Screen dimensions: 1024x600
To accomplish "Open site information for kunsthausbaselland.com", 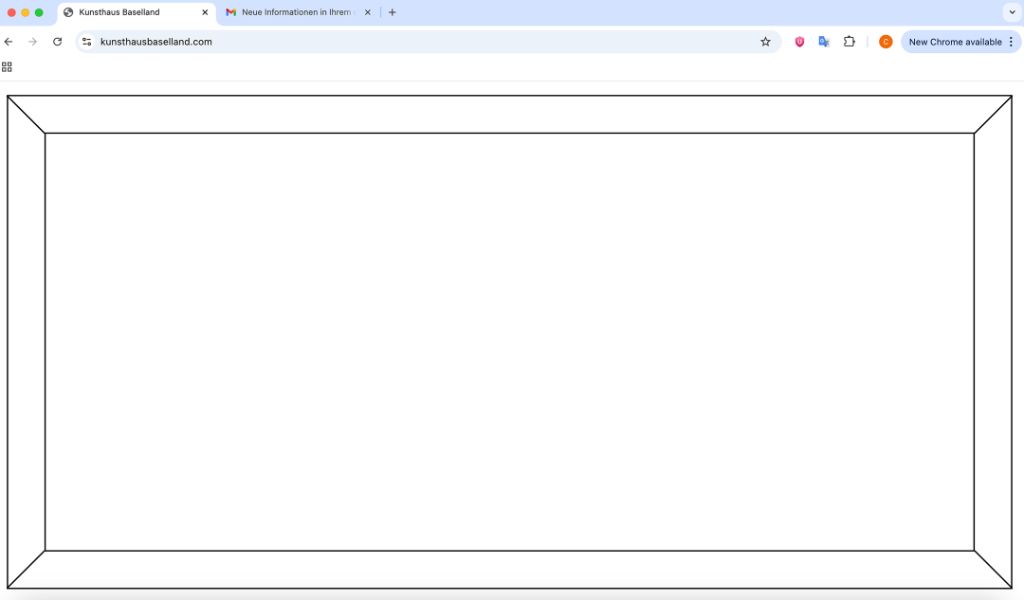I will pyautogui.click(x=87, y=42).
